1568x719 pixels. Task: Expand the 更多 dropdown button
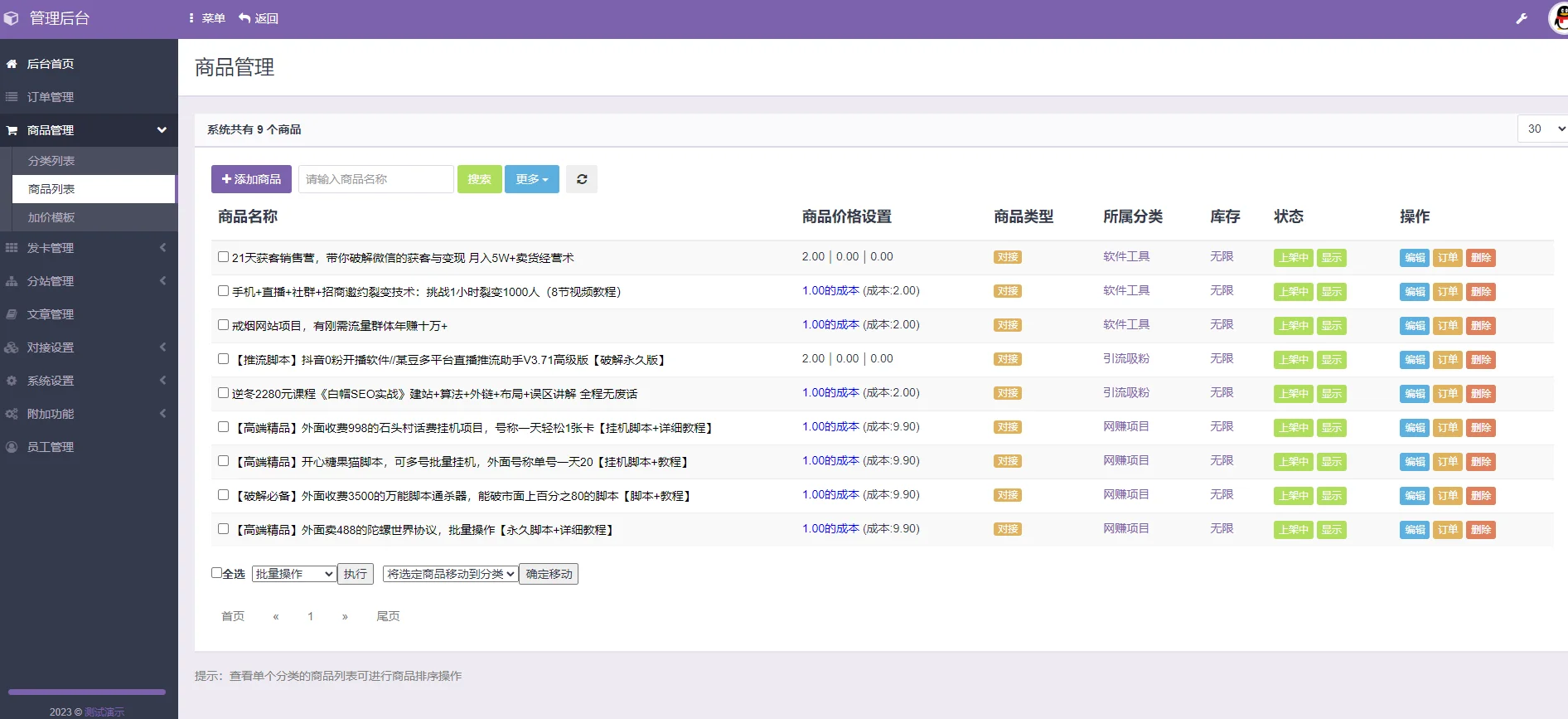(x=532, y=179)
